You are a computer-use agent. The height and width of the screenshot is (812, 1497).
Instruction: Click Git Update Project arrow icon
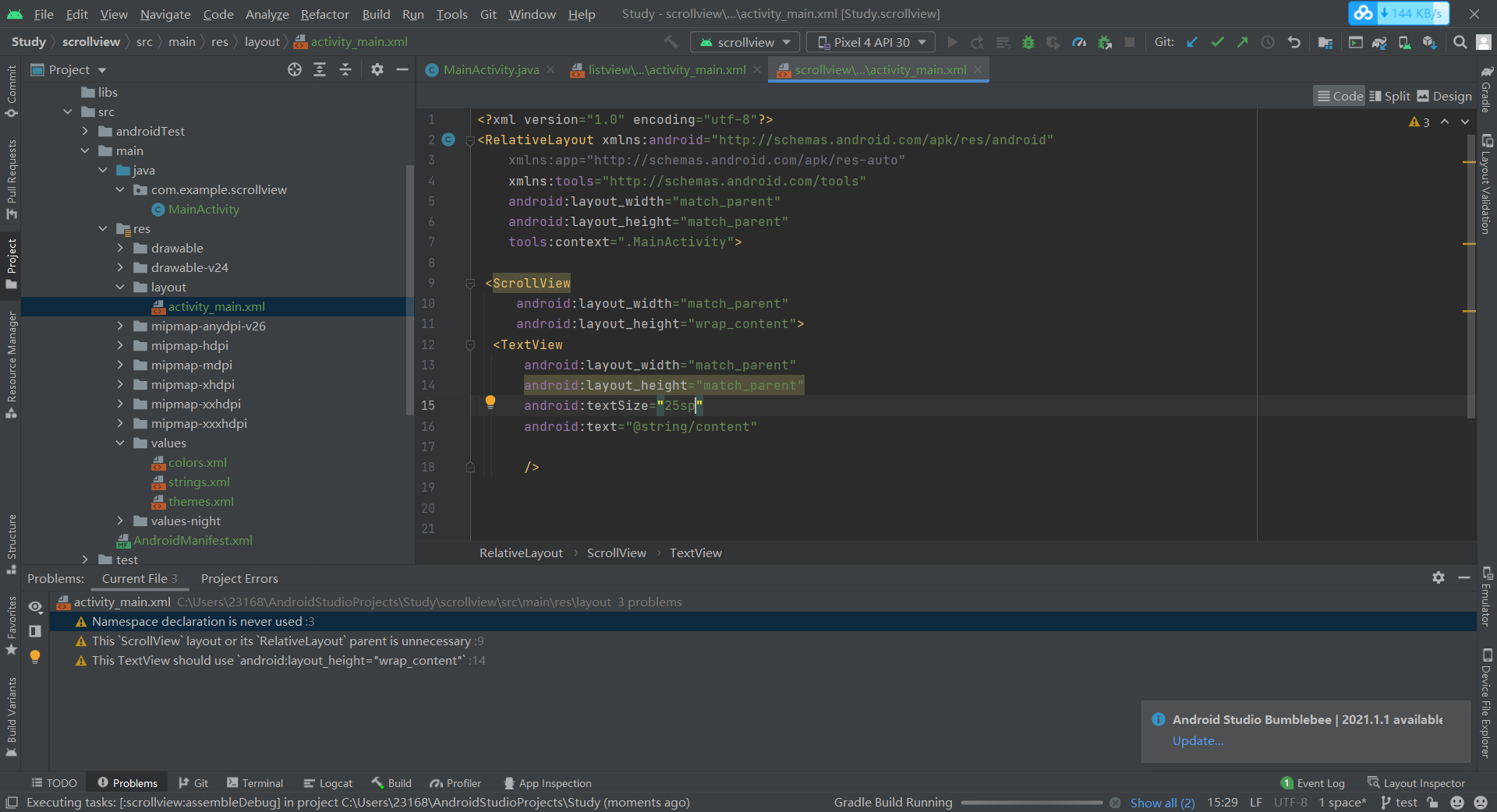coord(1192,43)
